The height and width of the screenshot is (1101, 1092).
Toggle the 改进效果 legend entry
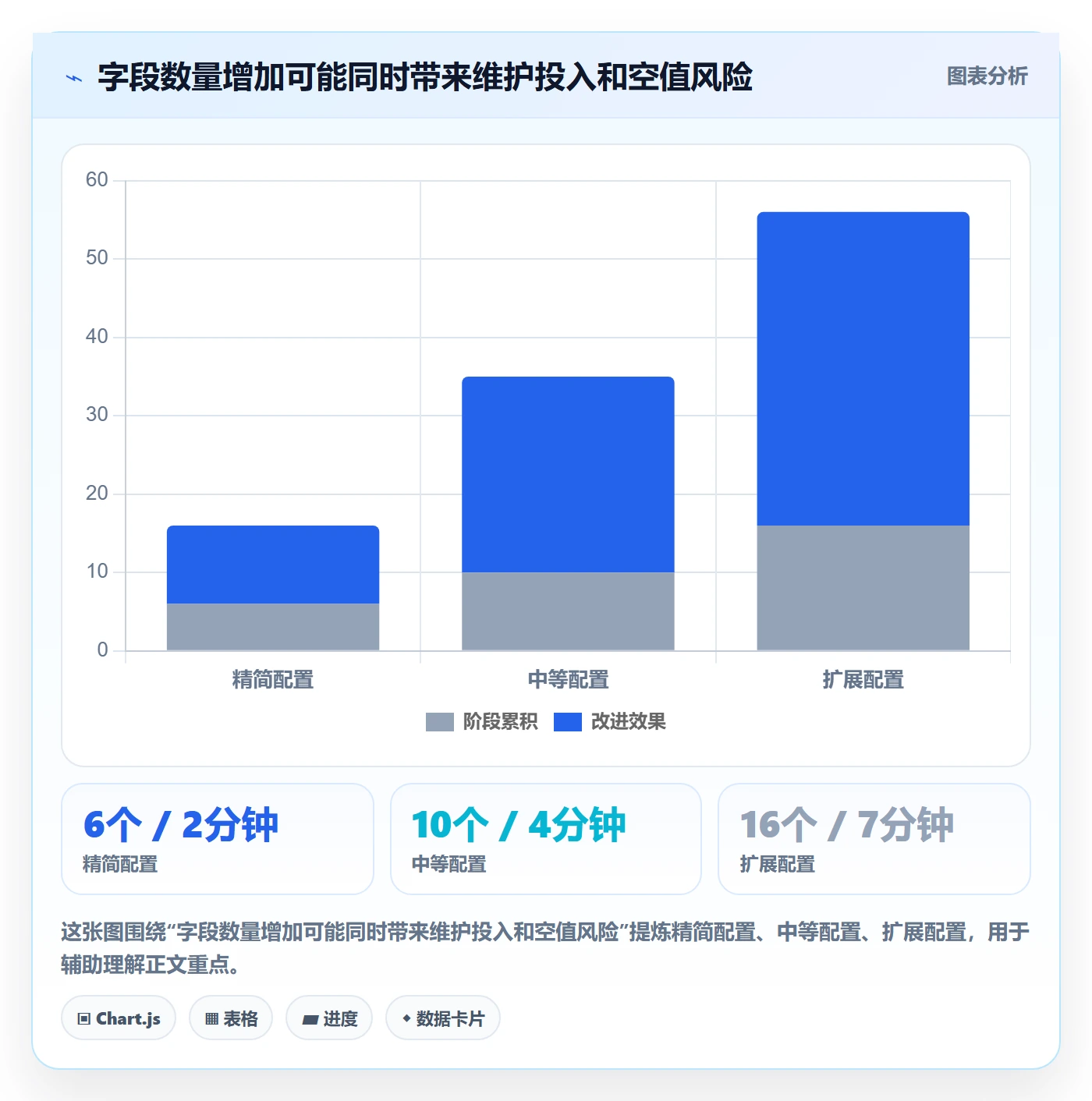point(610,722)
